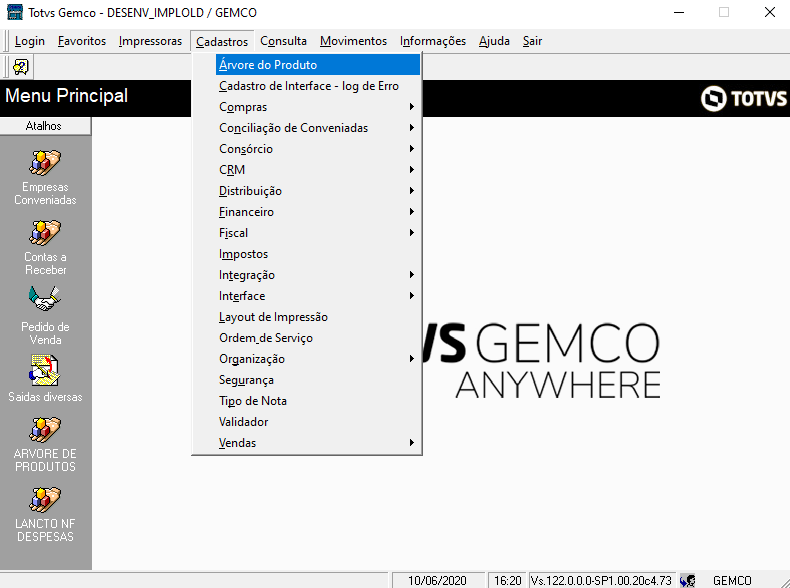Click the LANCTO NF DESPESAS label

[45, 530]
